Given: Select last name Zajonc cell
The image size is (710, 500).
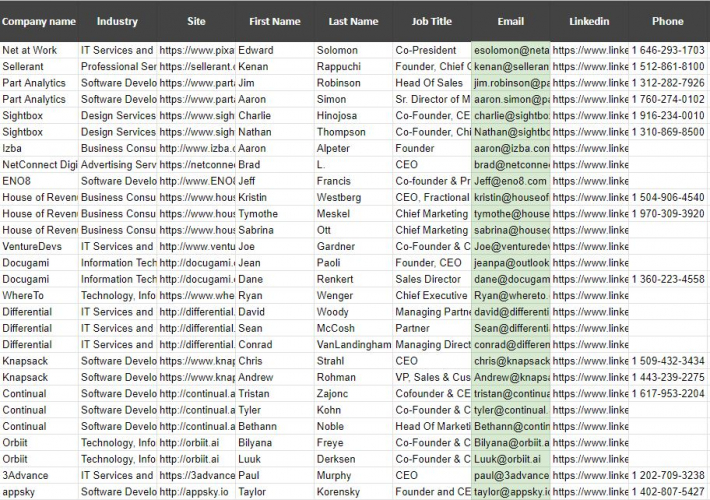Looking at the screenshot, I should tap(353, 394).
